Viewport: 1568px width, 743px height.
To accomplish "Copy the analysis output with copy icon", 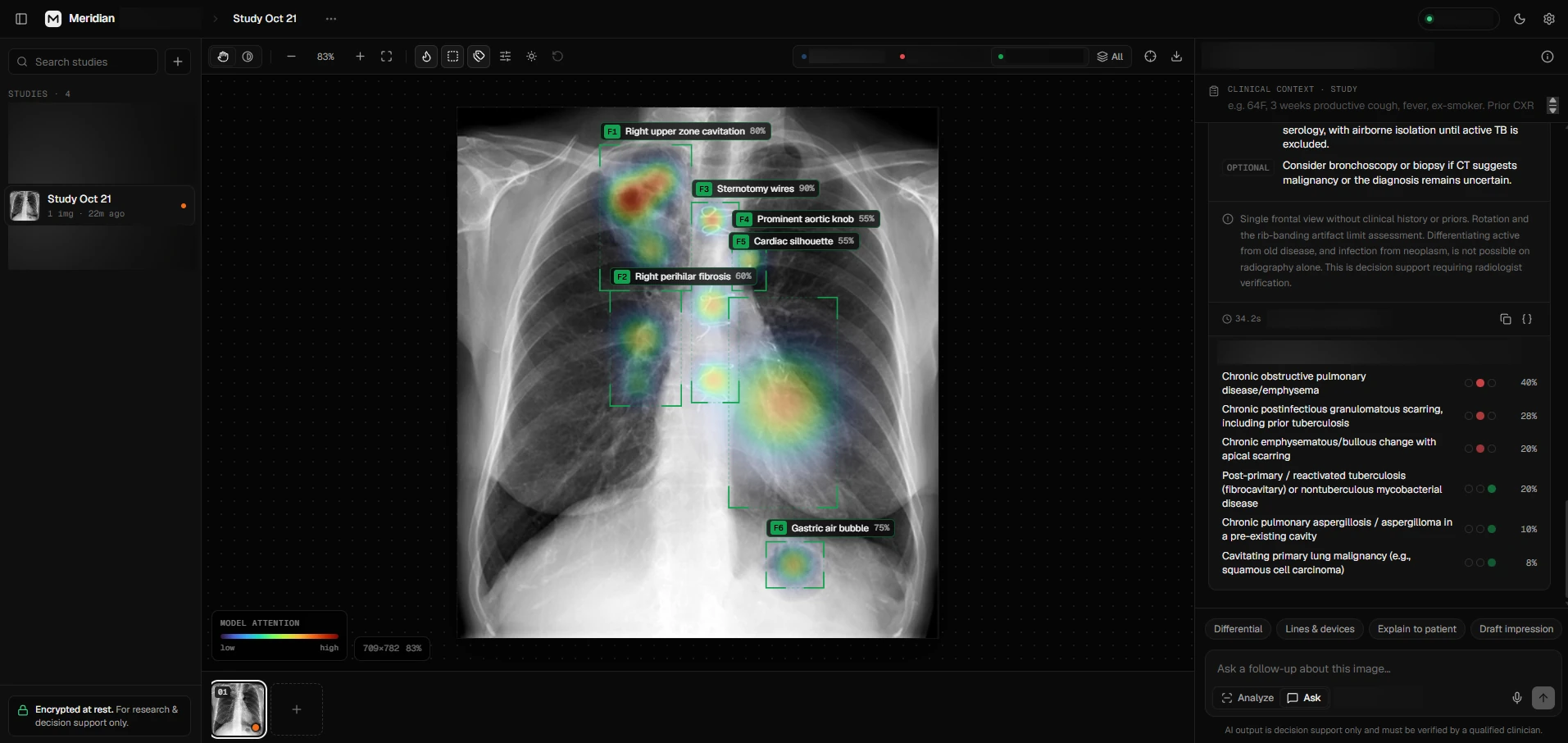I will (1506, 319).
